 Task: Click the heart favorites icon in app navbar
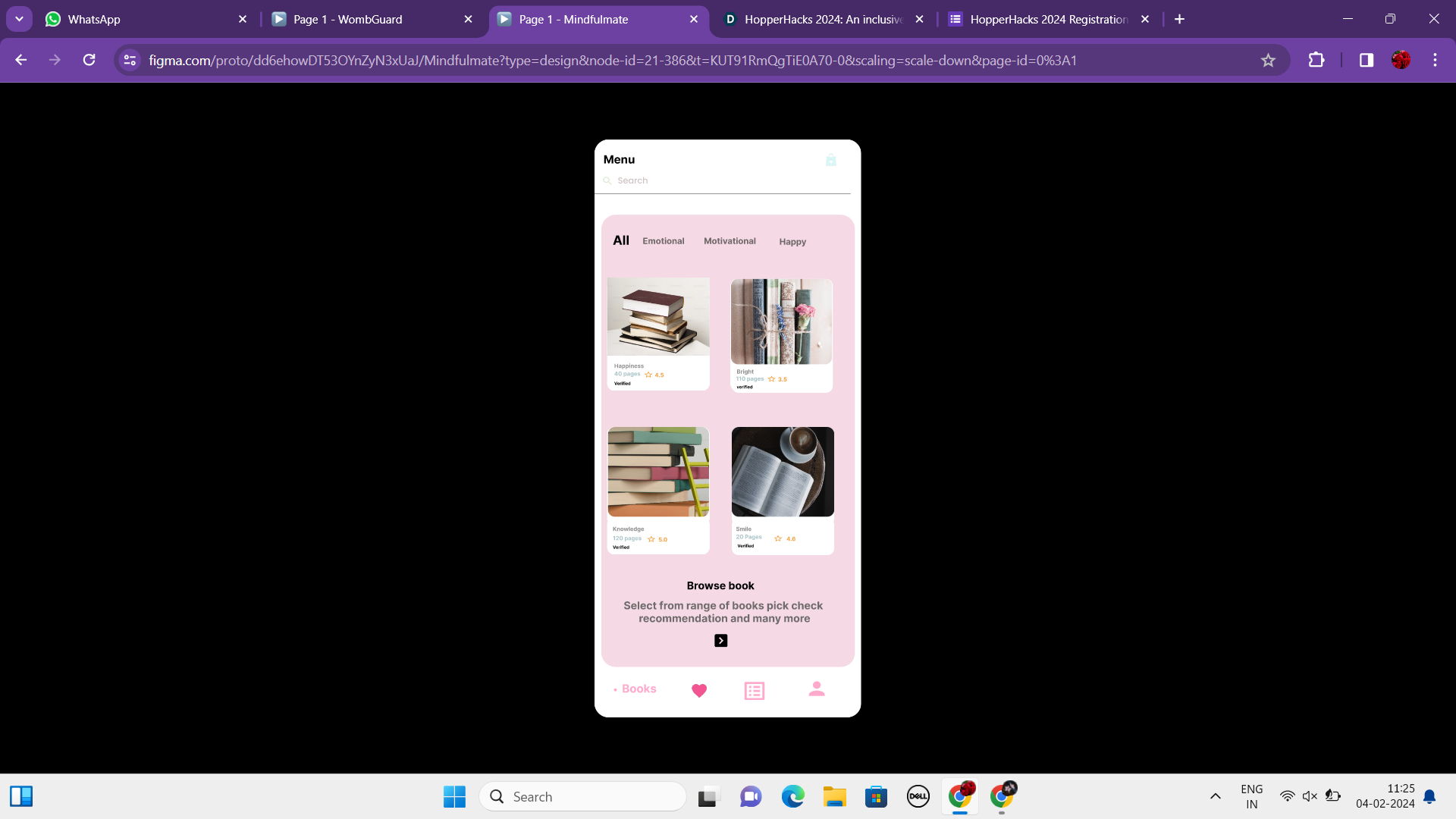pos(698,690)
